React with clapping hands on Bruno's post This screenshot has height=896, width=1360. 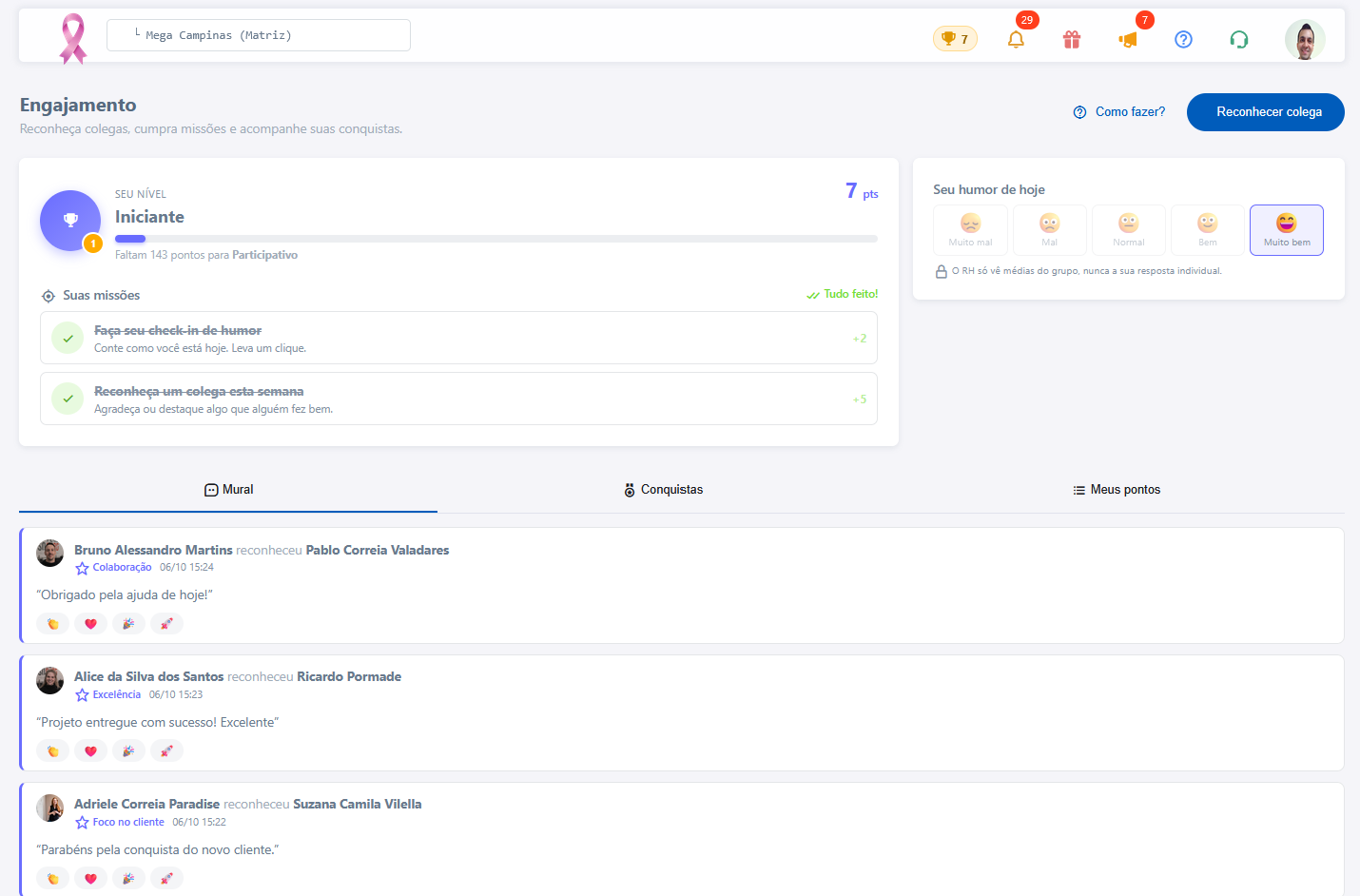tap(53, 624)
